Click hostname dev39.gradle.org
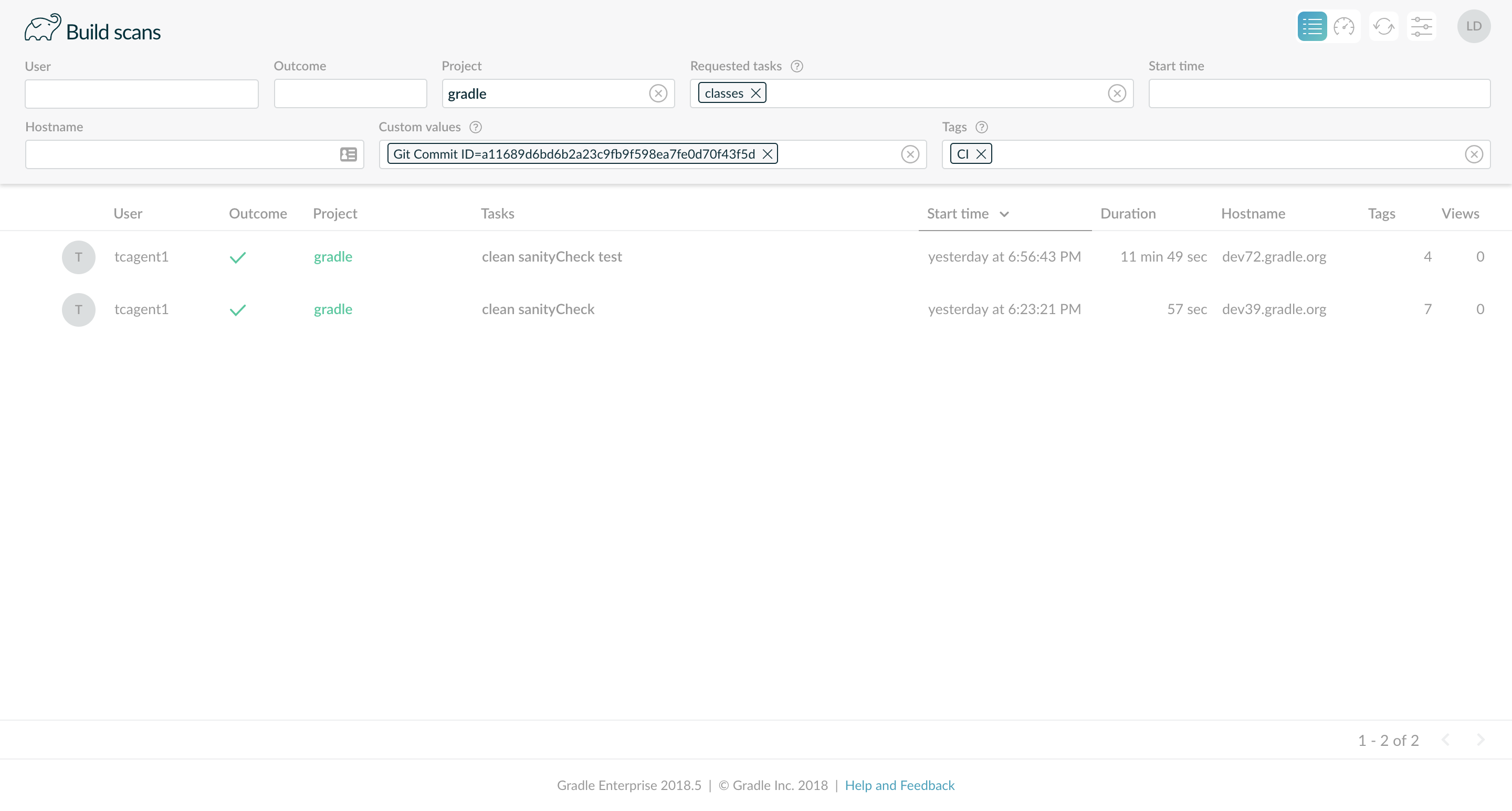 [1274, 309]
